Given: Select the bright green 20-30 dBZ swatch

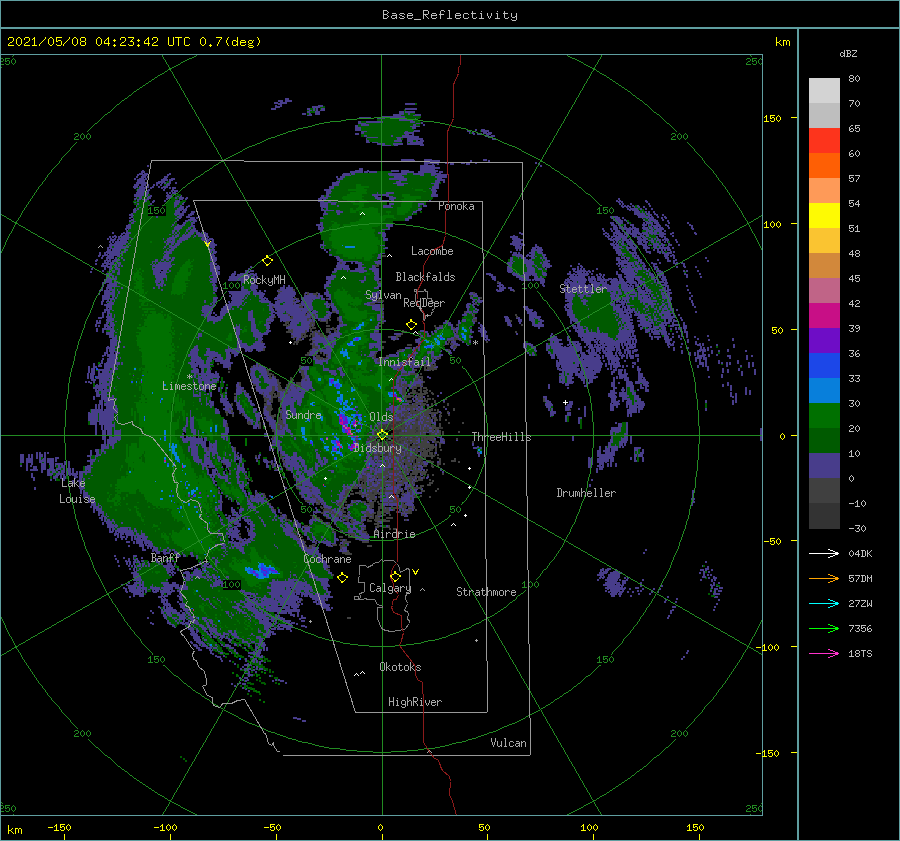Looking at the screenshot, I should (824, 416).
